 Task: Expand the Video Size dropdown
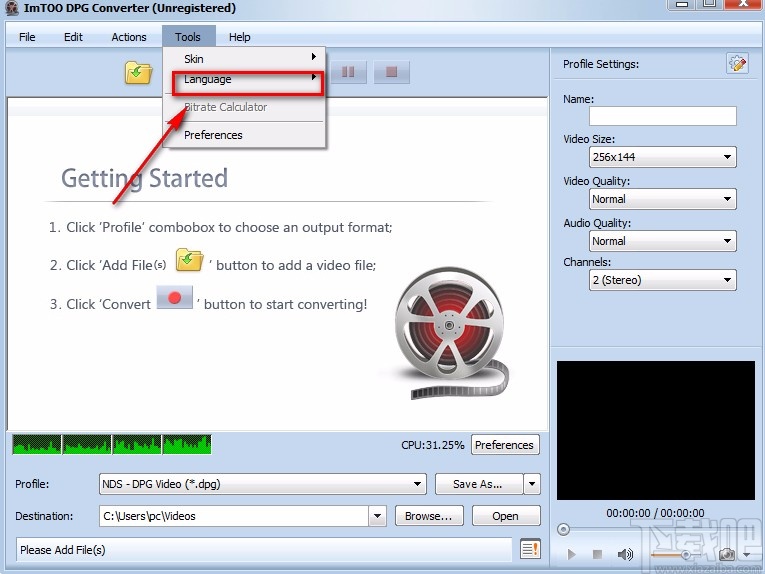coord(662,157)
